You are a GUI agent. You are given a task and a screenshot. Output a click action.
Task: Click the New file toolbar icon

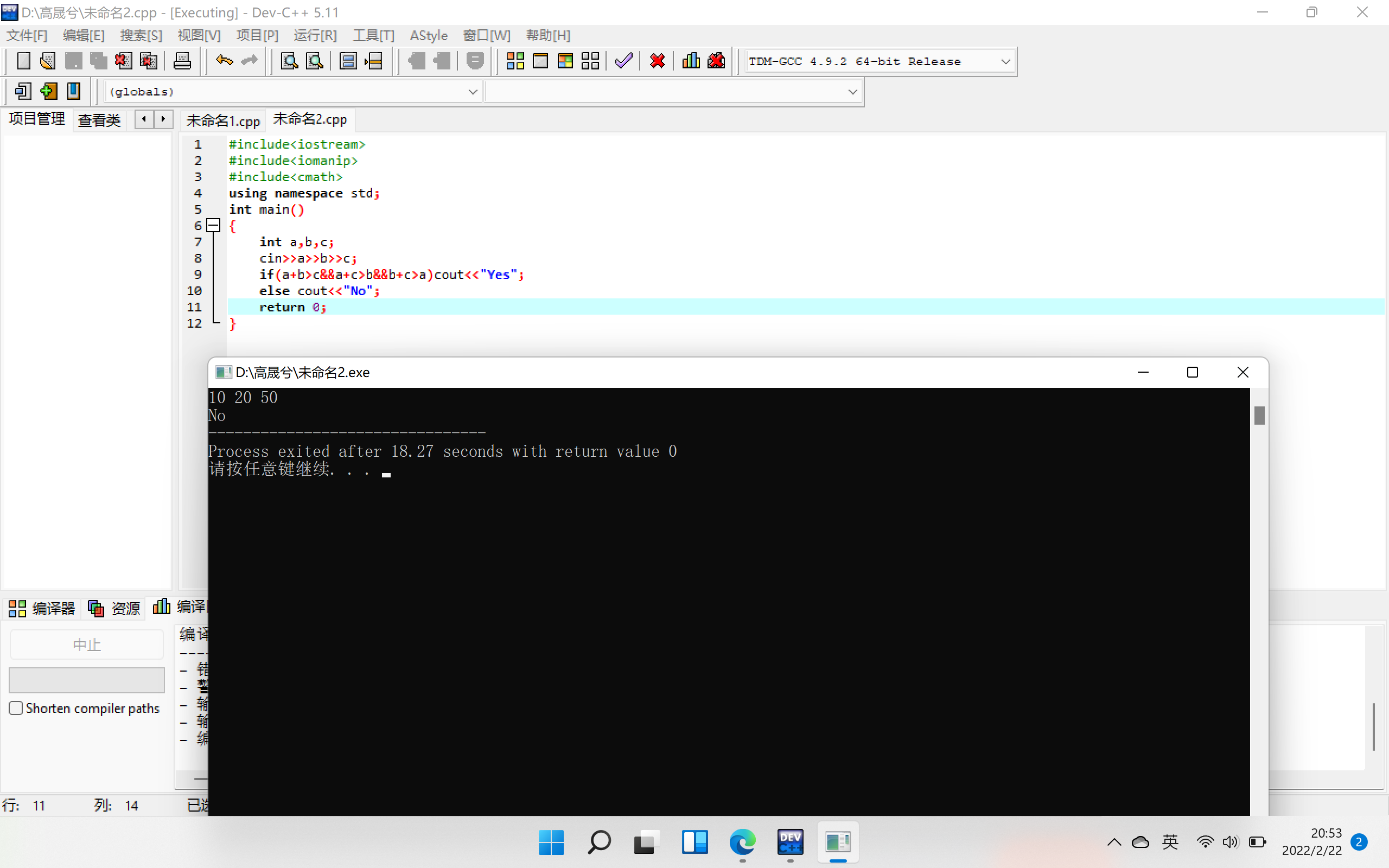coord(23,61)
